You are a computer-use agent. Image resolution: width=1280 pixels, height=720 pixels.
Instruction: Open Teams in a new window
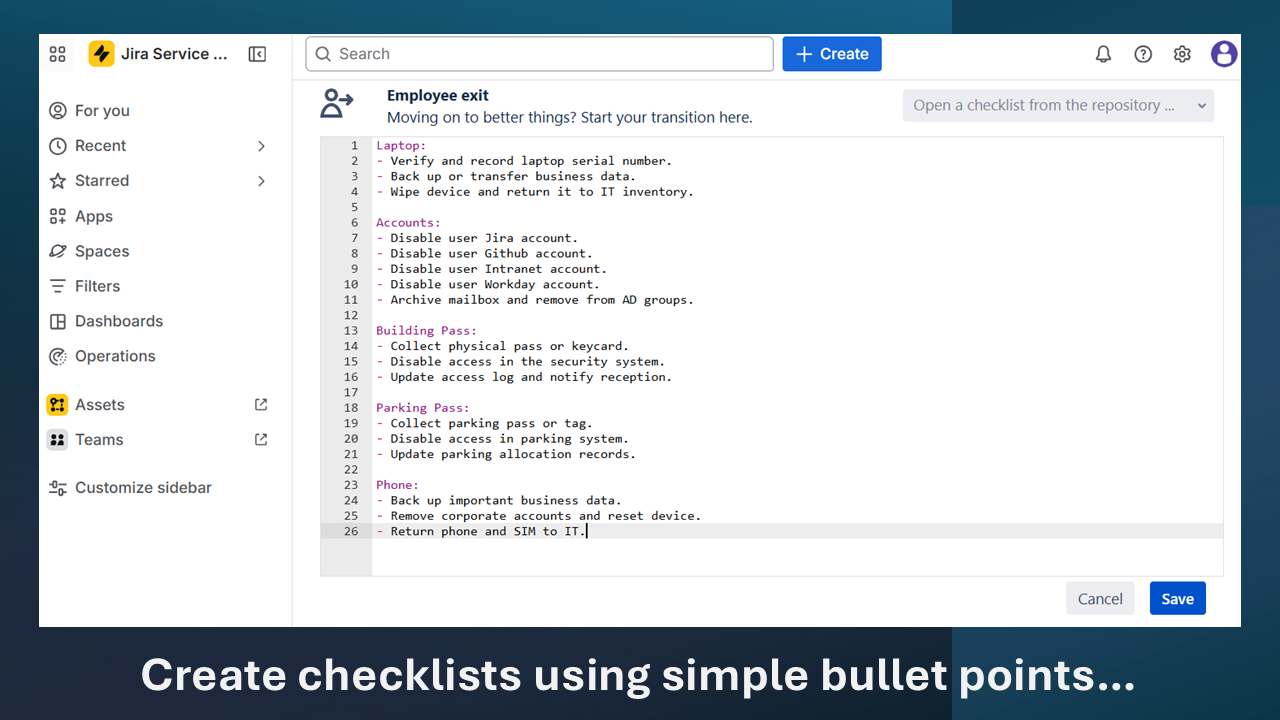pyautogui.click(x=260, y=439)
